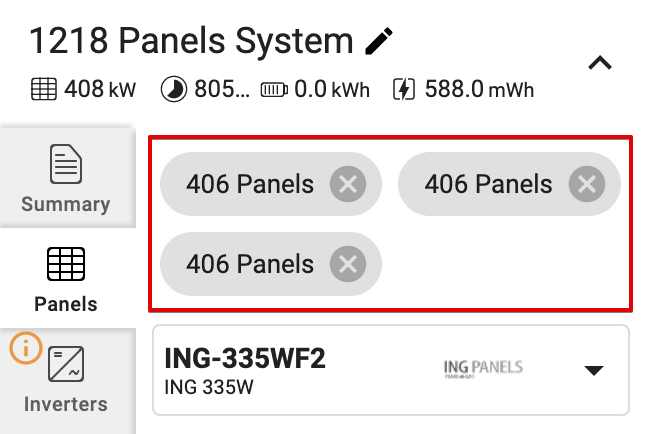The width and height of the screenshot is (650, 434).
Task: Click the 1218 Panels System title
Action: pos(191,41)
